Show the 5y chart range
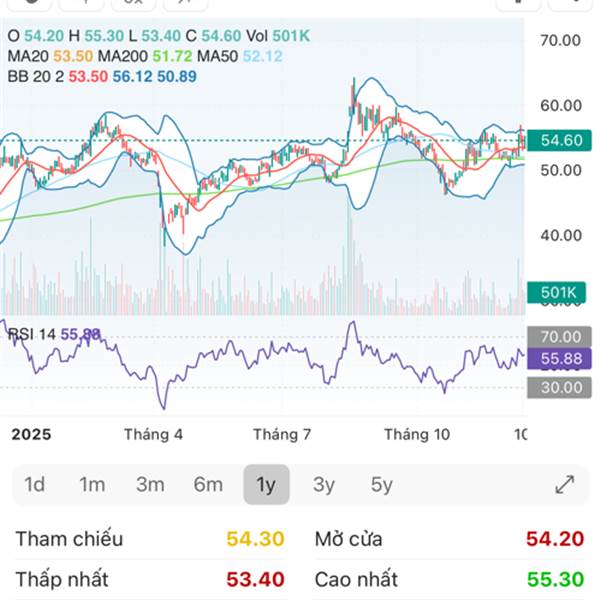Viewport: 600px width, 600px height. click(382, 485)
